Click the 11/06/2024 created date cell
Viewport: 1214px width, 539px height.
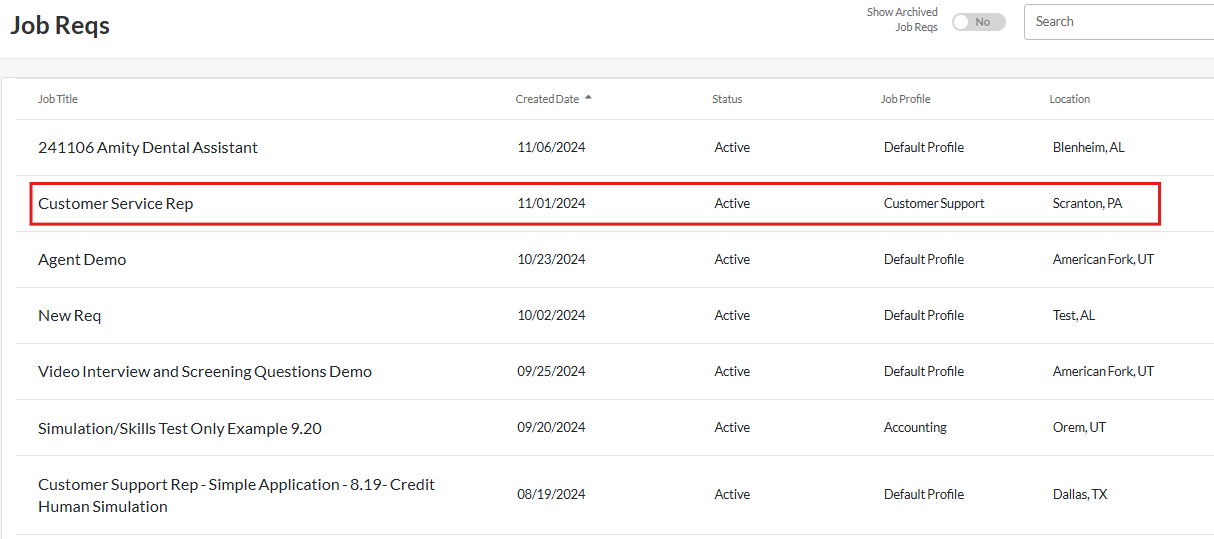(551, 147)
